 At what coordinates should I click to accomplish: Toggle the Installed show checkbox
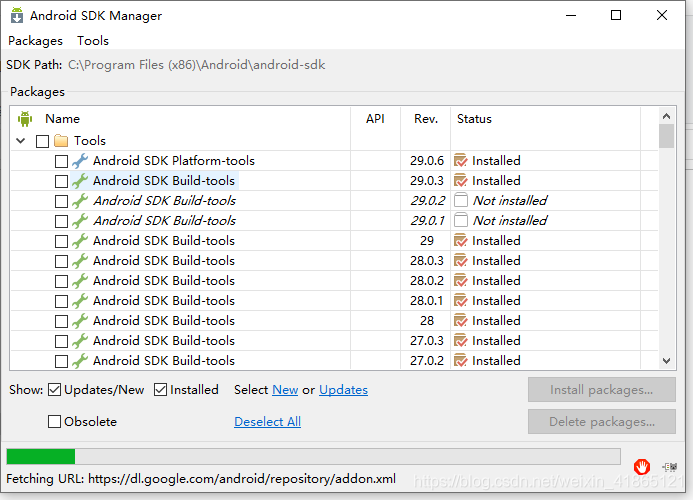(160, 390)
